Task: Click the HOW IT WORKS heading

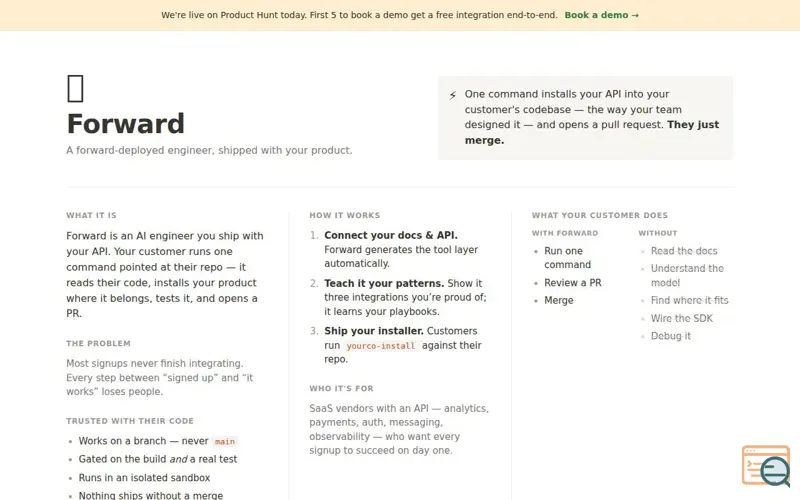Action: click(x=344, y=215)
